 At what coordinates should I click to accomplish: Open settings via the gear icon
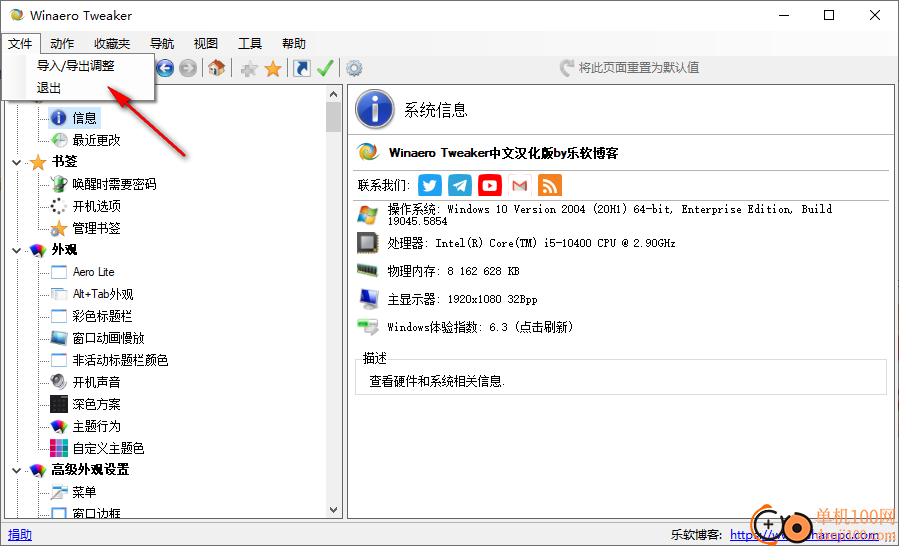tap(354, 68)
